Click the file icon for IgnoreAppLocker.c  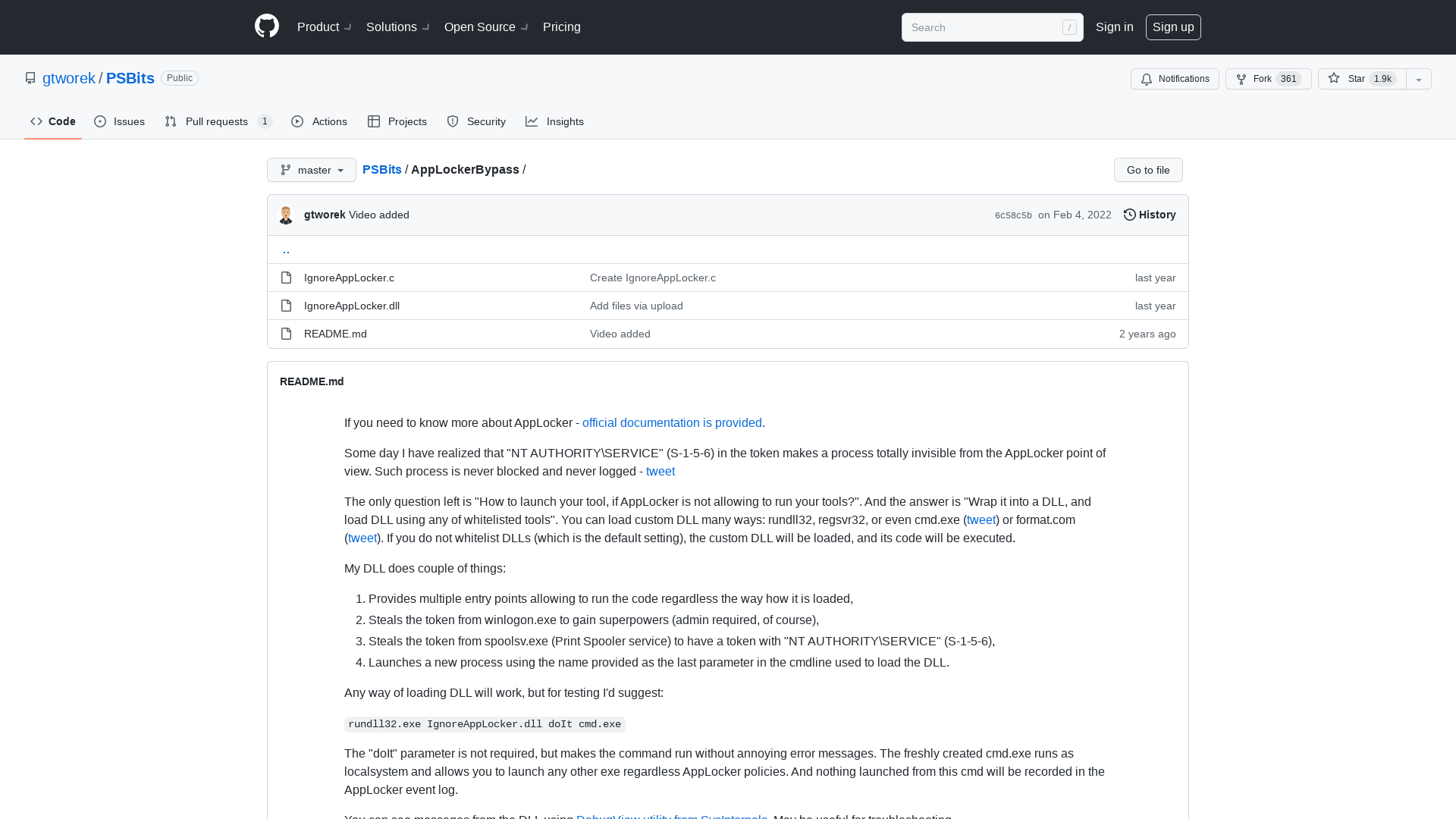click(286, 278)
